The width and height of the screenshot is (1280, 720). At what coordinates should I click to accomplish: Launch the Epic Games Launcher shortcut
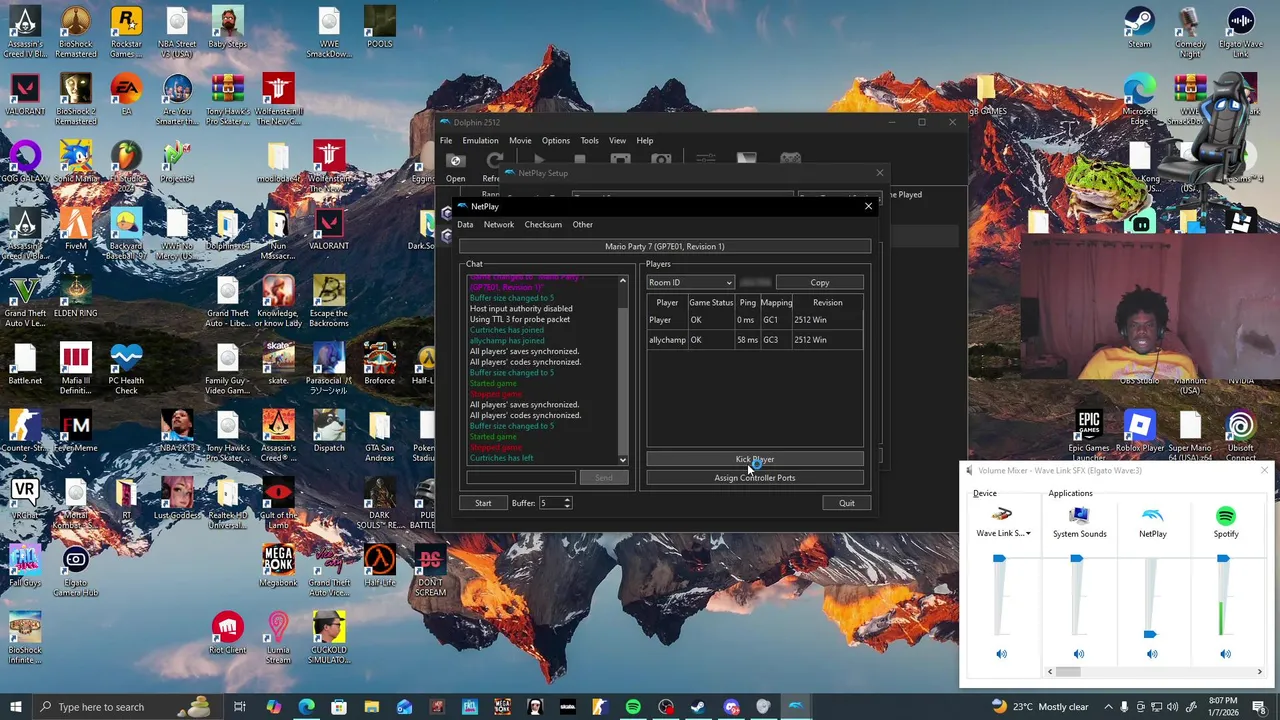pyautogui.click(x=1089, y=436)
